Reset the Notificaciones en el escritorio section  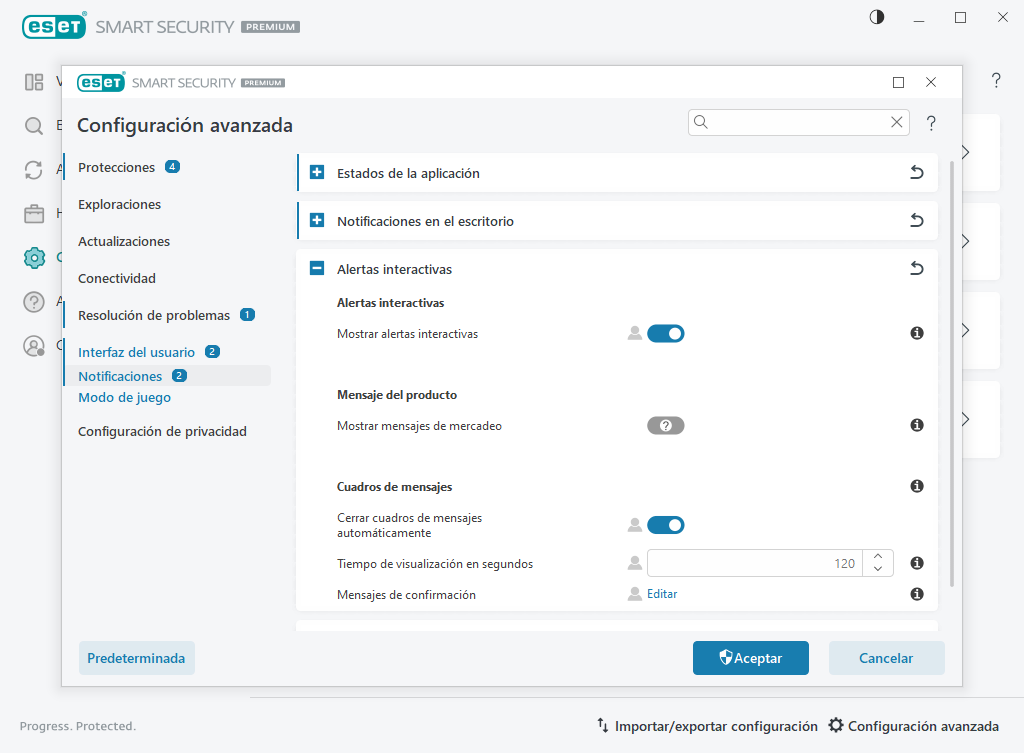point(916,221)
